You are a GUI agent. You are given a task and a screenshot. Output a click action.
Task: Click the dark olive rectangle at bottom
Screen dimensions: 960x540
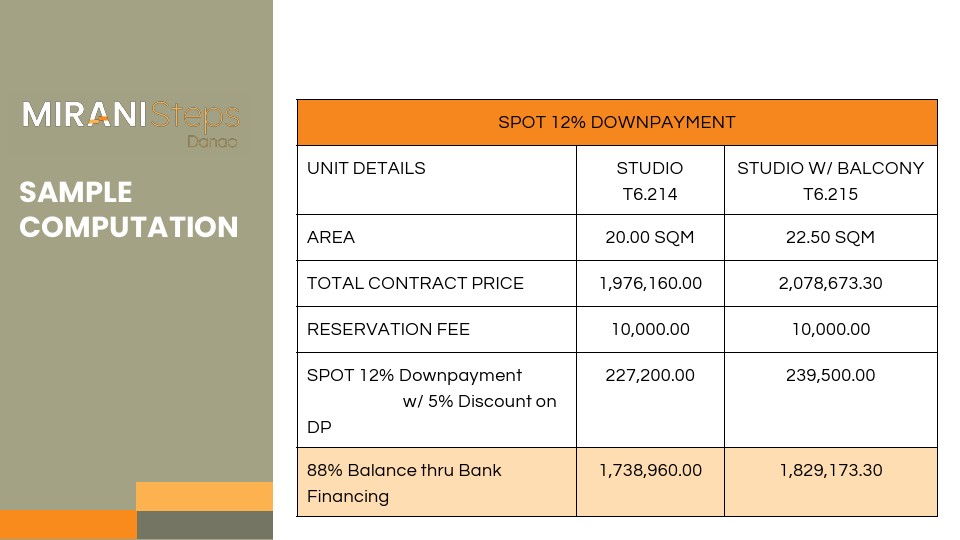(204, 525)
